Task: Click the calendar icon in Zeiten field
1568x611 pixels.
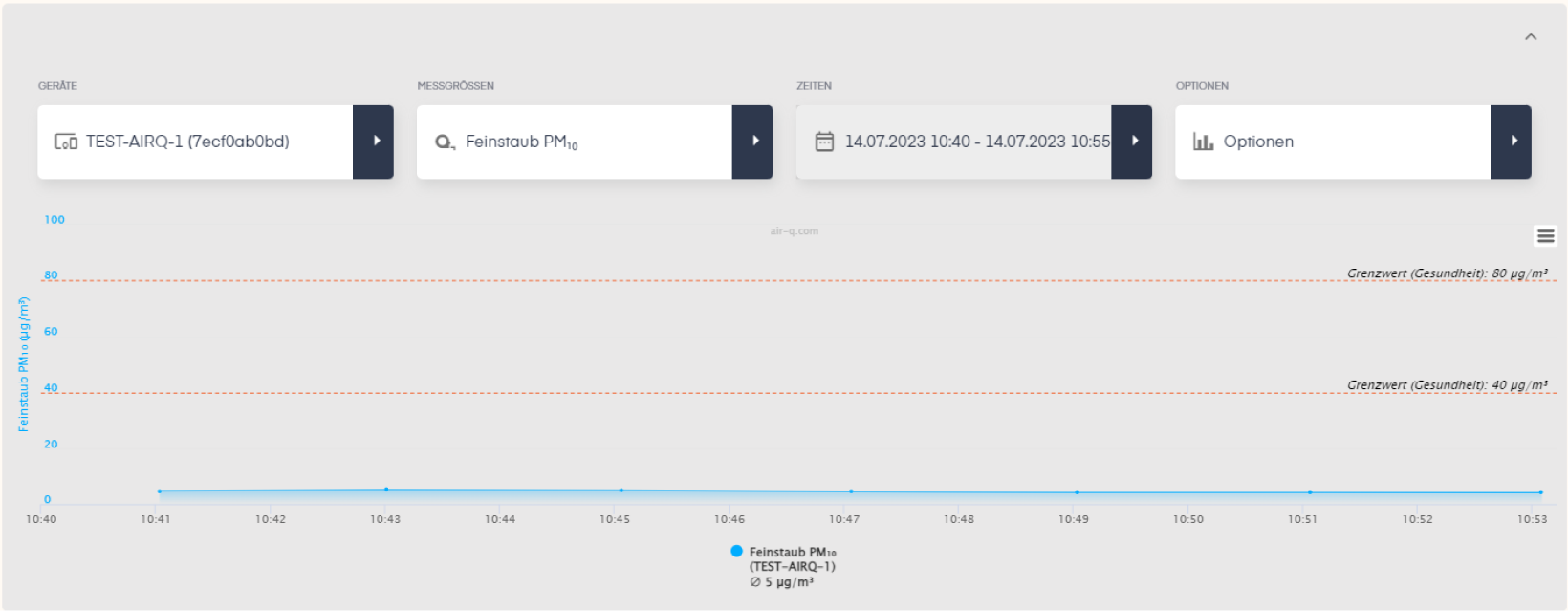Action: click(x=824, y=142)
